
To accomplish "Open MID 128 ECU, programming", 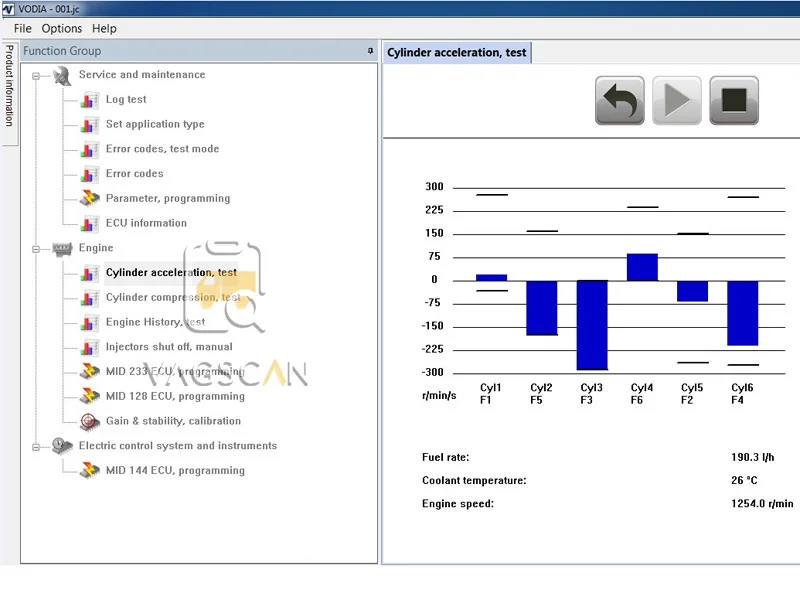I will pos(175,396).
